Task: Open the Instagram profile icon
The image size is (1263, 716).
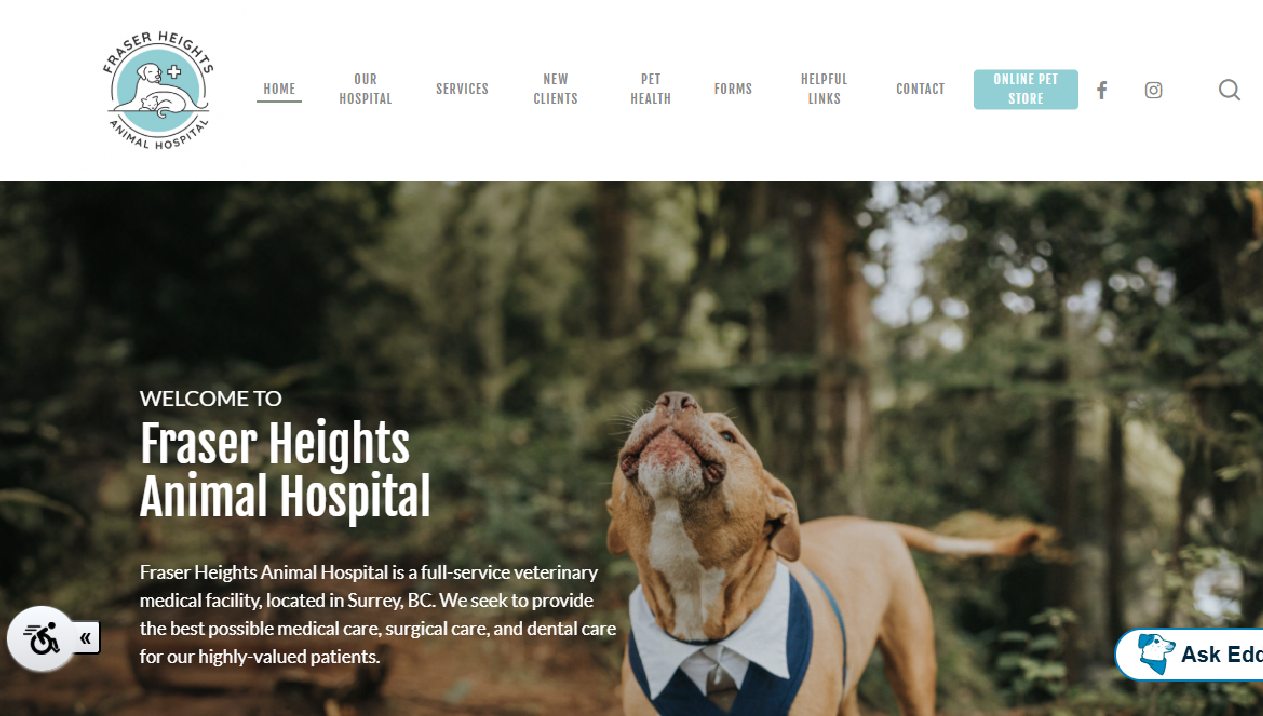Action: tap(1153, 90)
